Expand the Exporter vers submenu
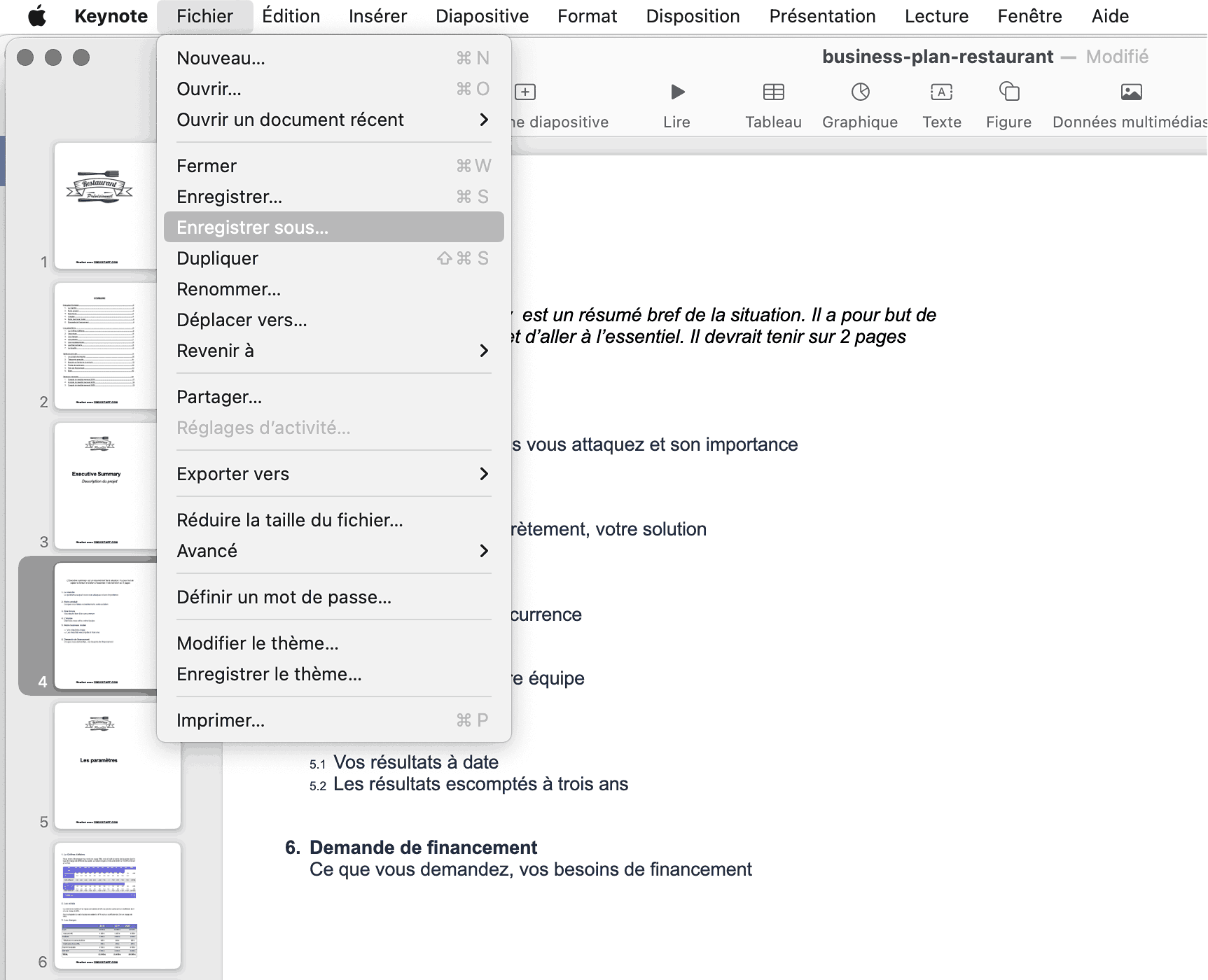 pos(333,474)
